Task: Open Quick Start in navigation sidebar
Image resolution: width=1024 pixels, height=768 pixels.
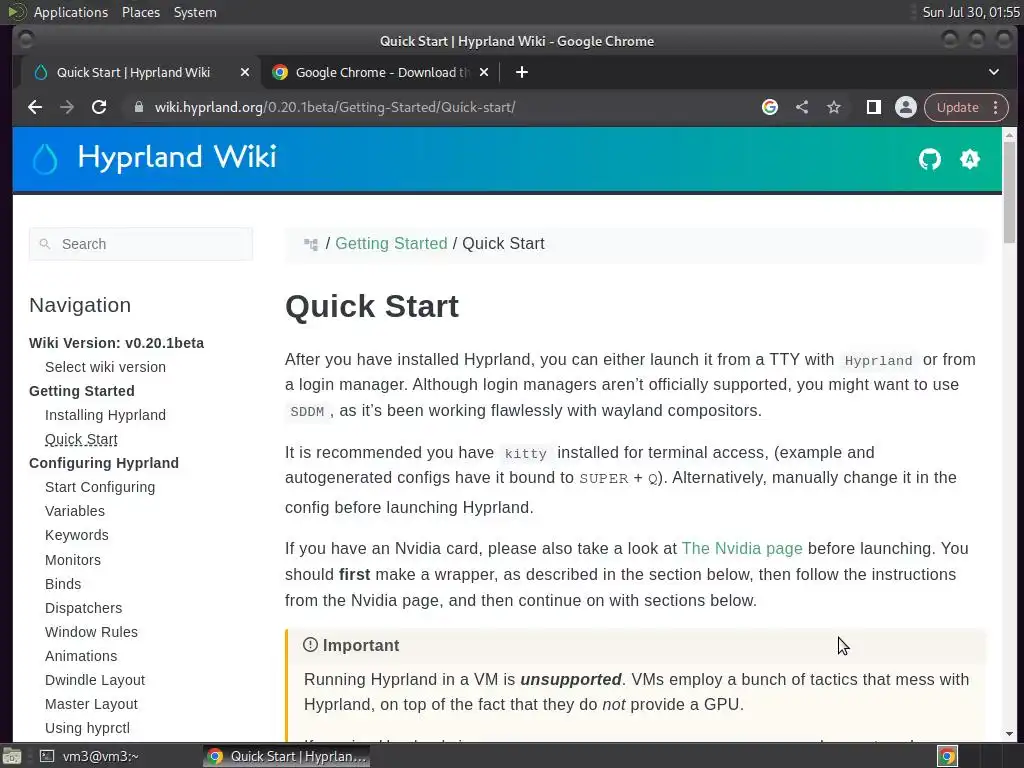Action: pyautogui.click(x=81, y=440)
